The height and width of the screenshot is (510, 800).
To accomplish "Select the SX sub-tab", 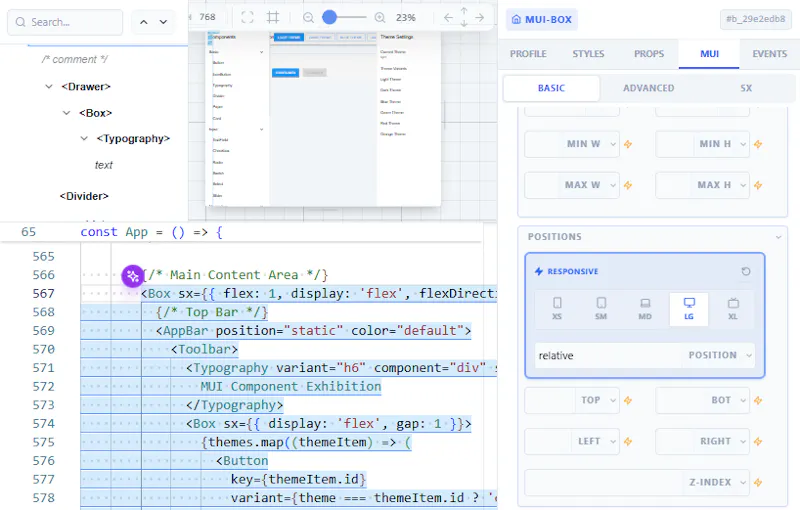I will 746,88.
